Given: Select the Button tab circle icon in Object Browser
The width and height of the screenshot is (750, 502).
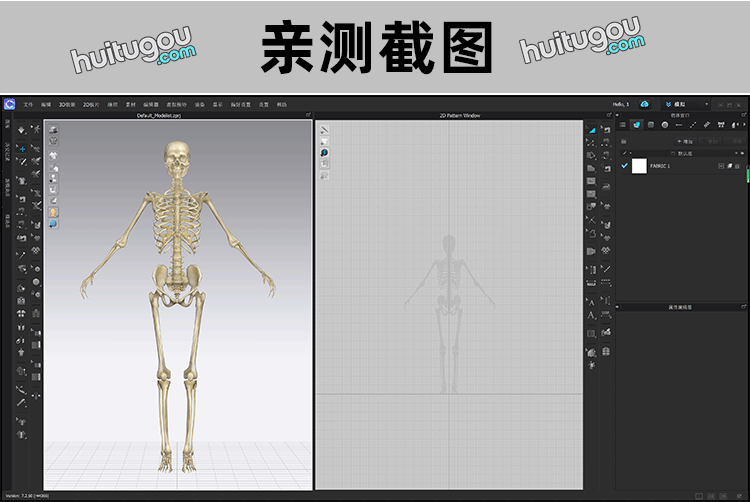Looking at the screenshot, I should (664, 125).
